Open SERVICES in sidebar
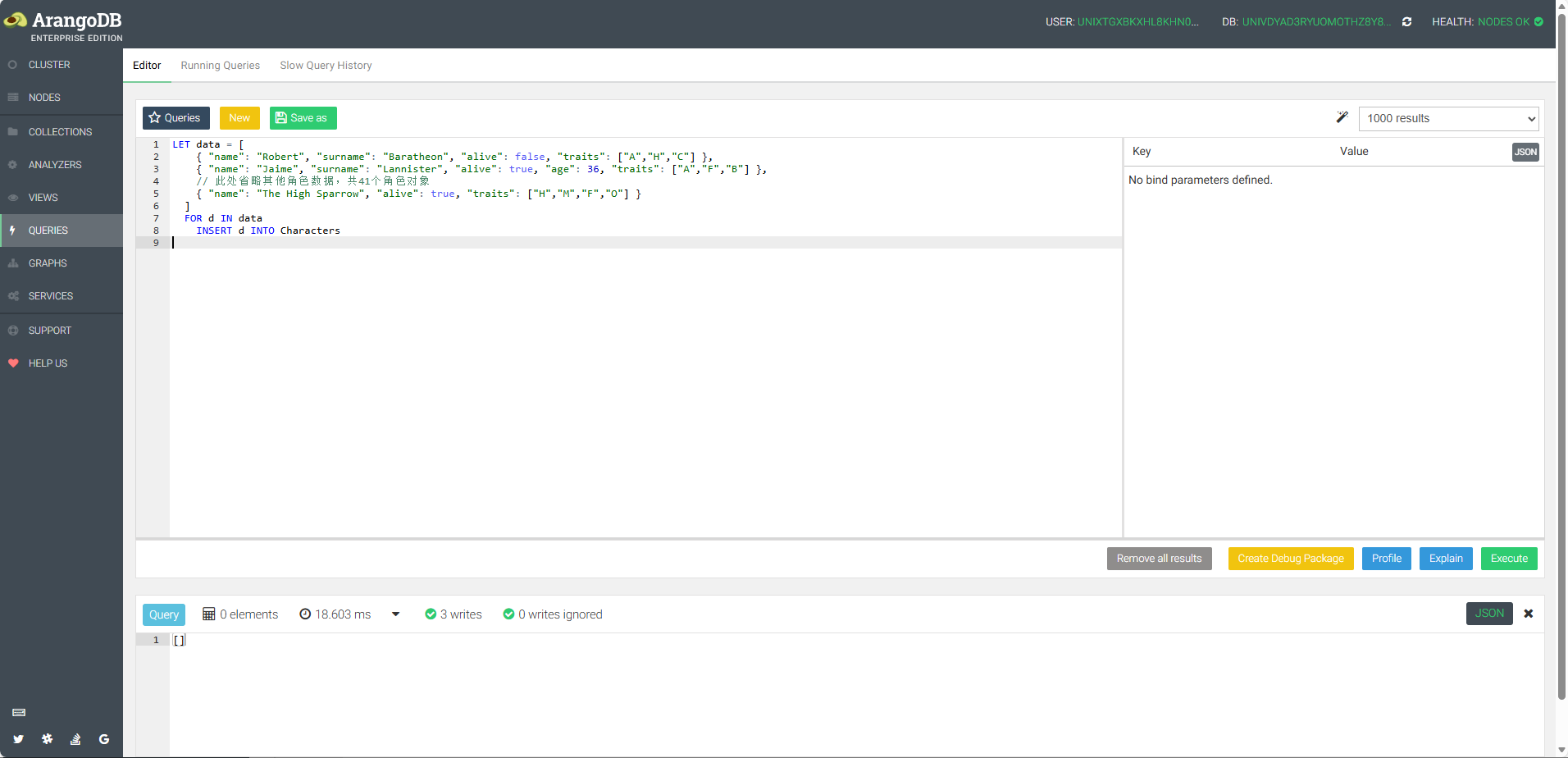The width and height of the screenshot is (1568, 758). pyautogui.click(x=62, y=296)
